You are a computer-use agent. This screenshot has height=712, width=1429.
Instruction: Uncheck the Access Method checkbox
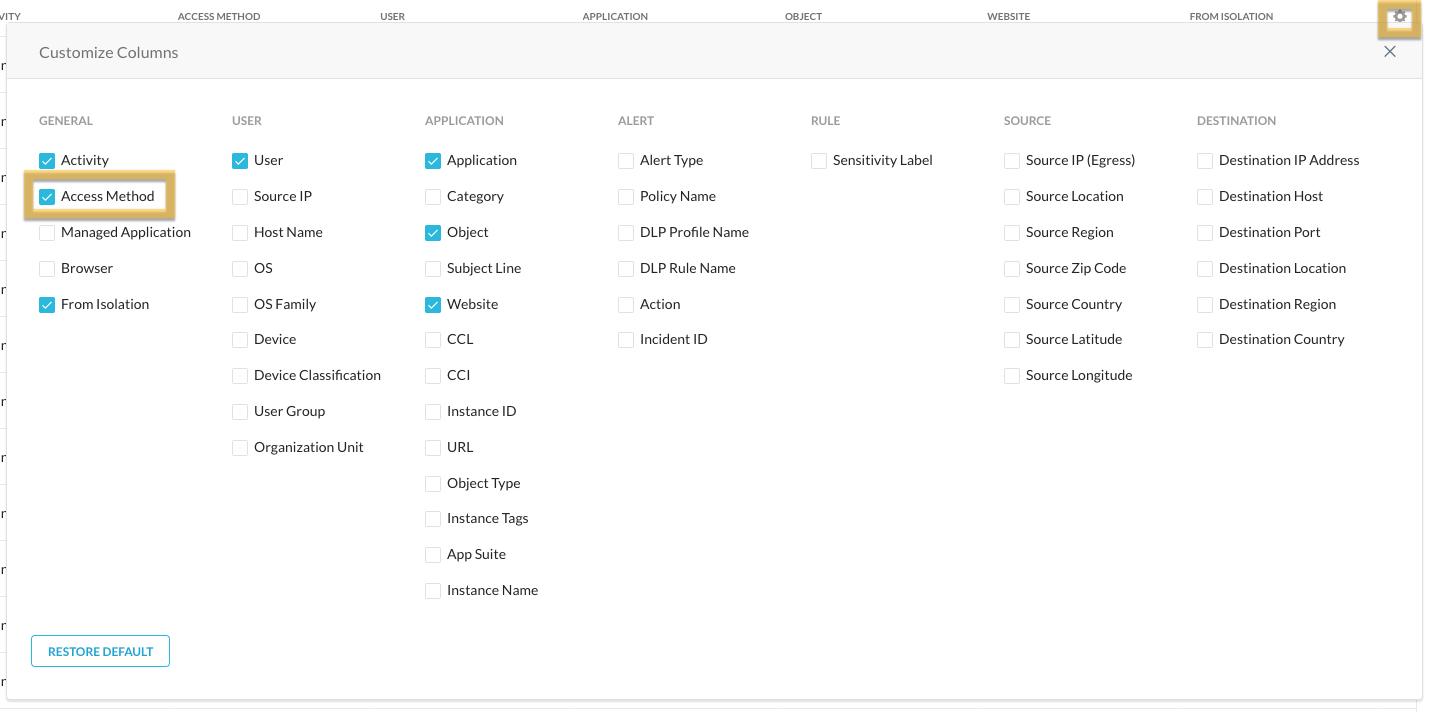(x=47, y=197)
